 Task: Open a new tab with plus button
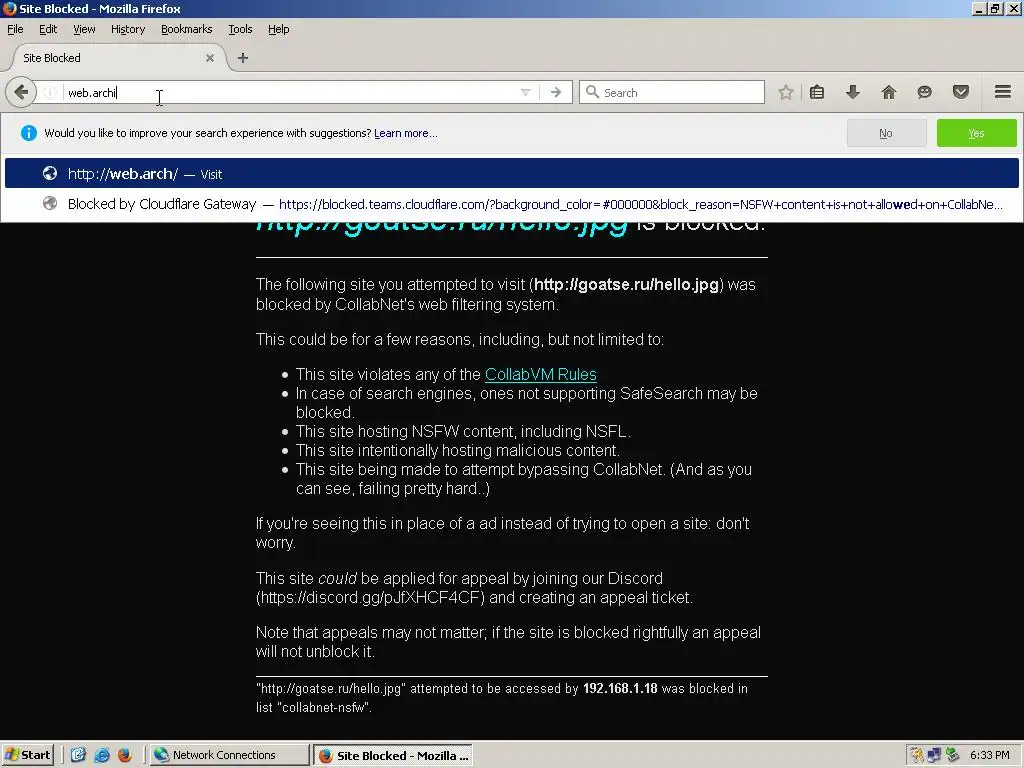click(x=242, y=57)
